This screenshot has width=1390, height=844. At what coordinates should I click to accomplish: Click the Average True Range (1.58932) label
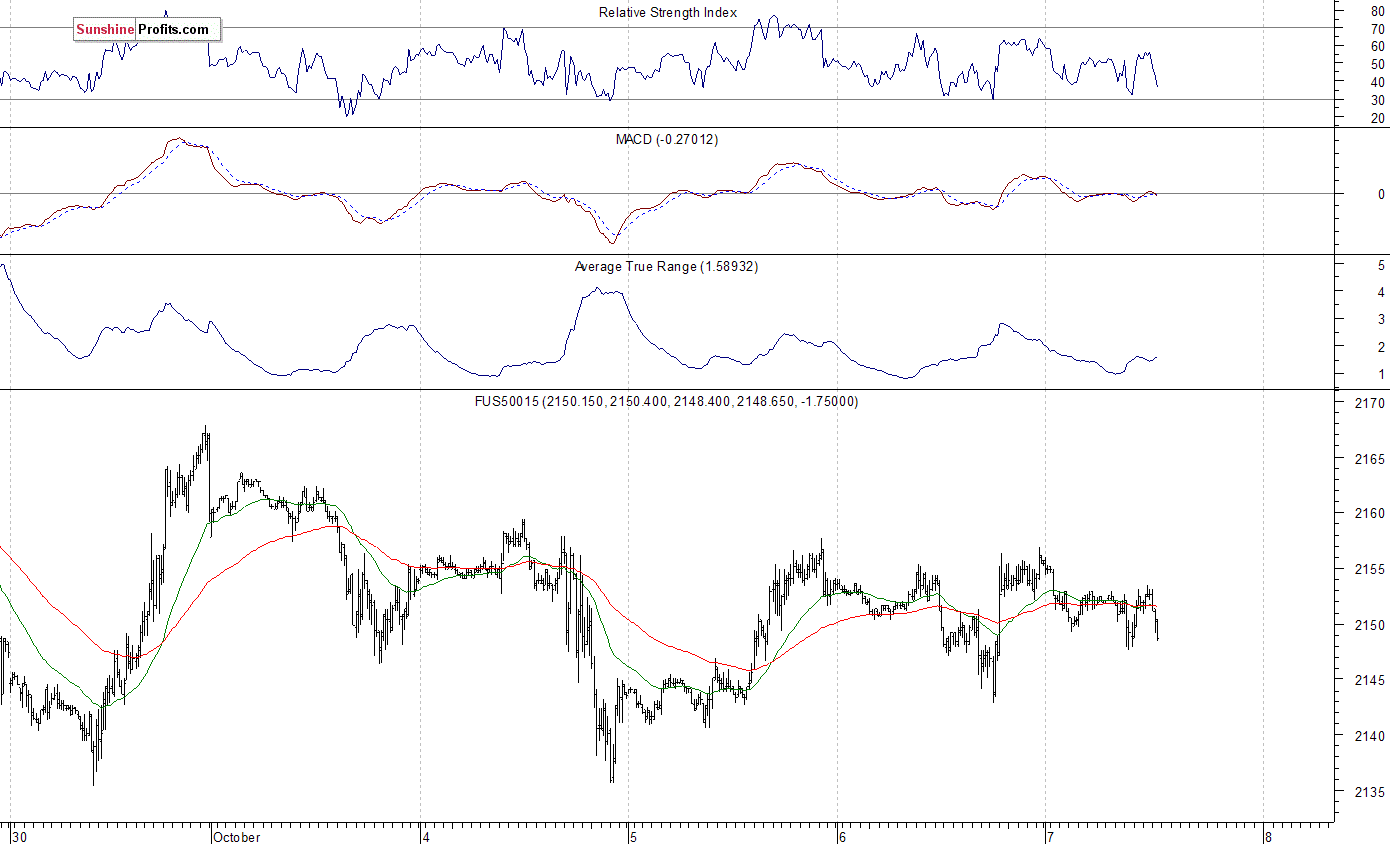coord(666,267)
